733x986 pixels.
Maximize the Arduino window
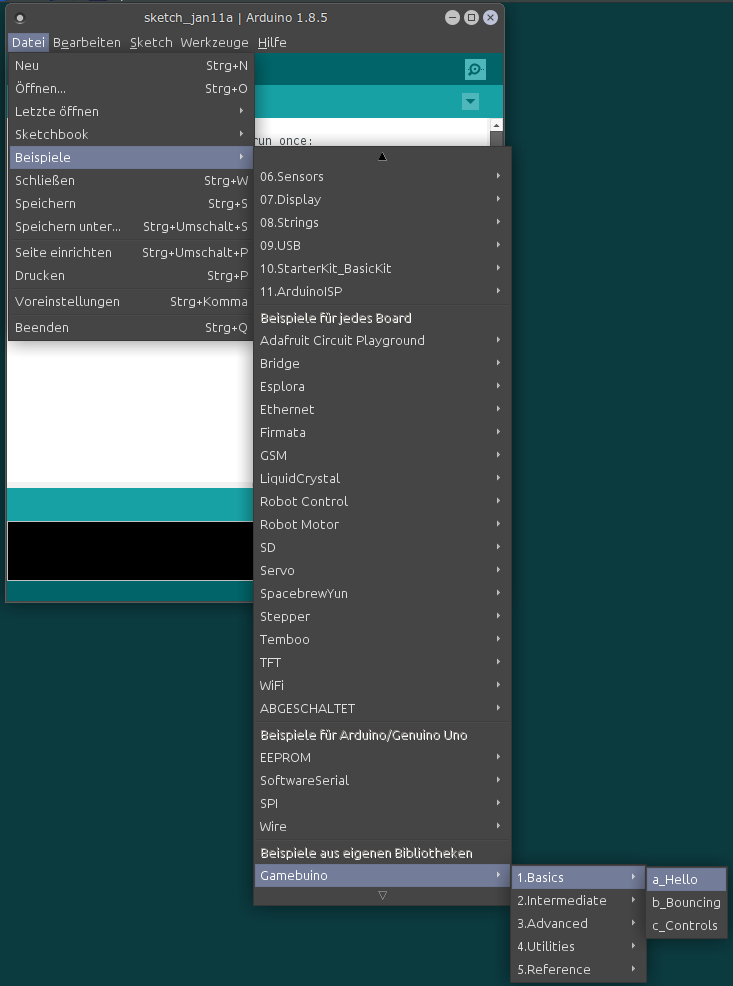pos(471,18)
